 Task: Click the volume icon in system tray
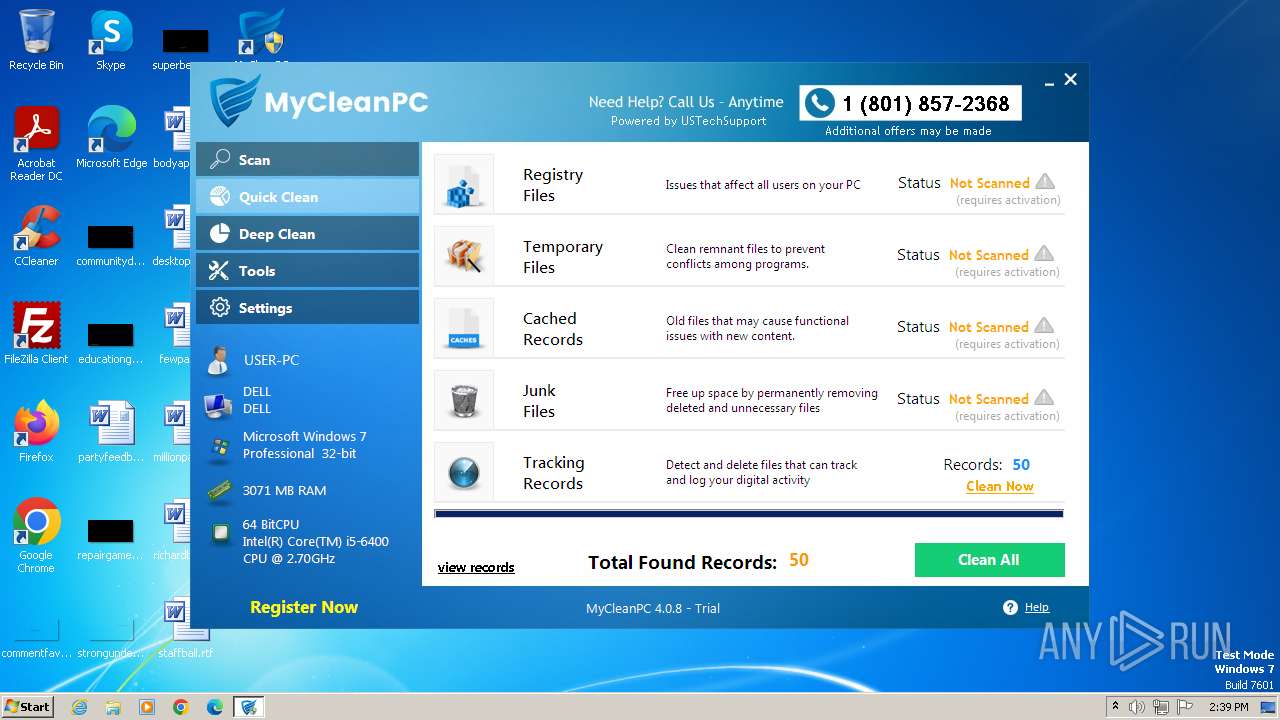[x=1137, y=707]
